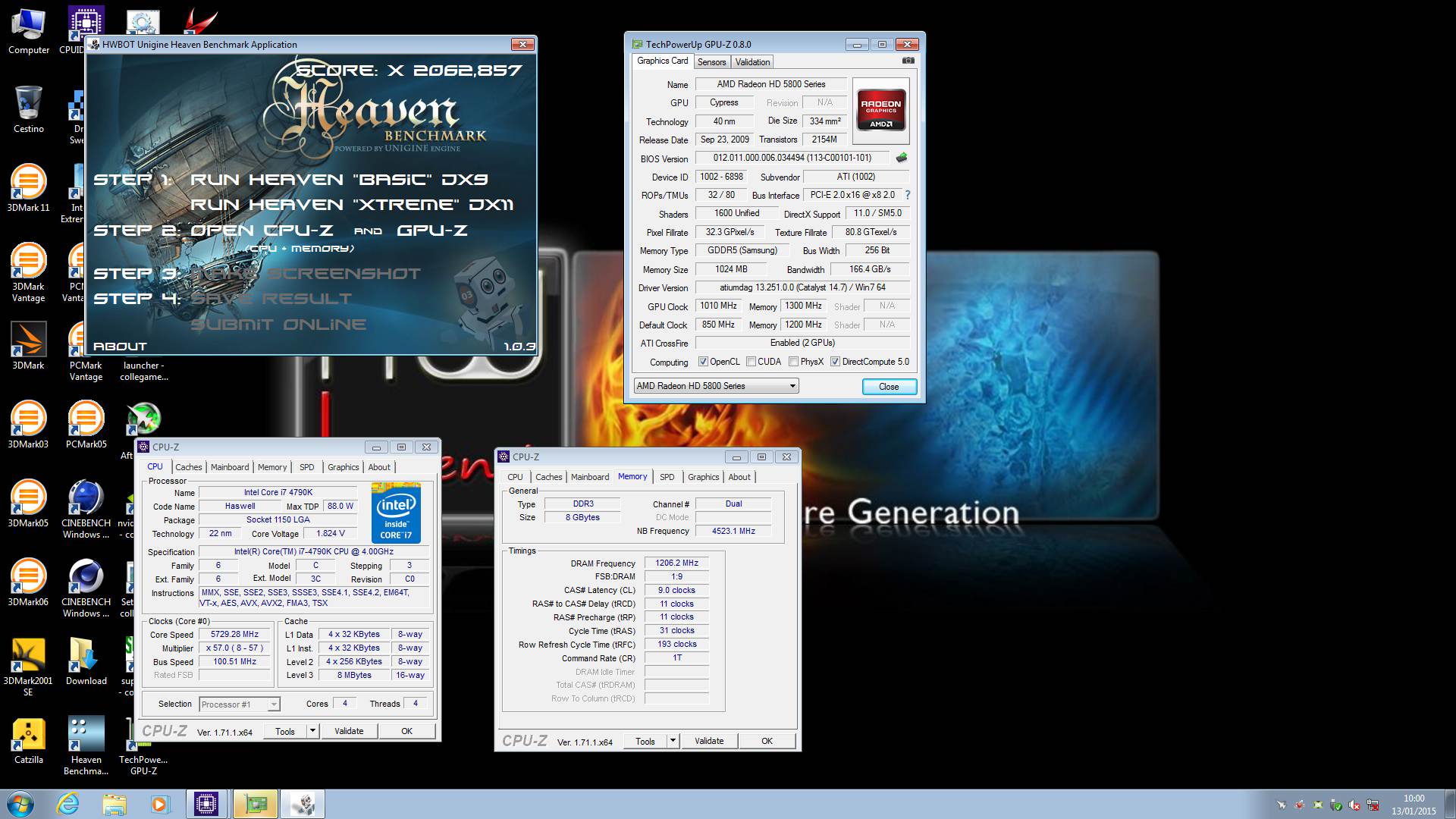Viewport: 1456px width, 819px height.
Task: Open the GPU selection dropdown in GPU-Z
Action: coord(716,386)
